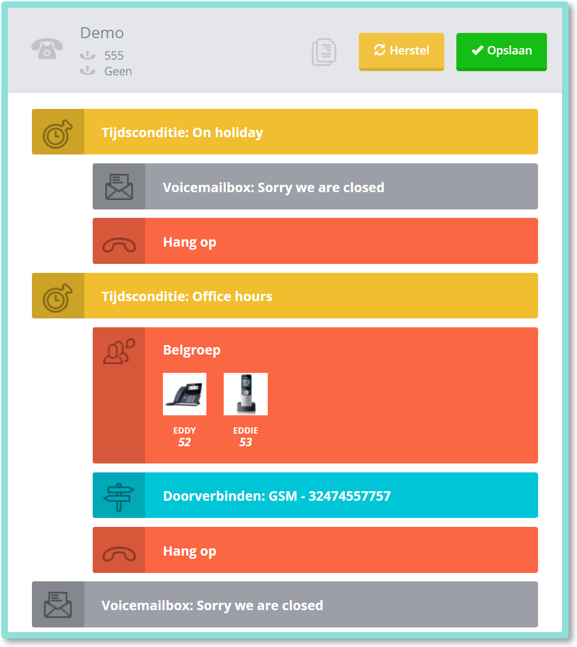Click the 555 number under Demo
The image size is (577, 647).
114,55
